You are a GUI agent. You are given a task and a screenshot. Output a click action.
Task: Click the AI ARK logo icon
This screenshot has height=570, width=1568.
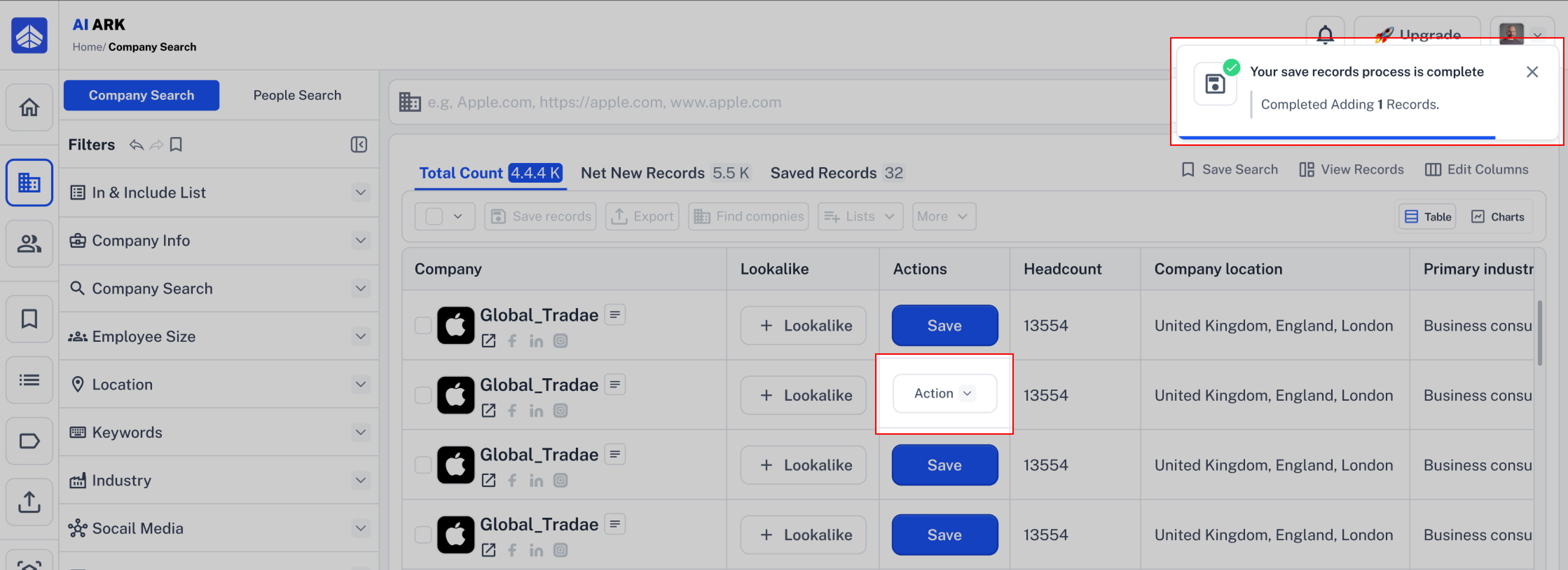click(x=29, y=35)
